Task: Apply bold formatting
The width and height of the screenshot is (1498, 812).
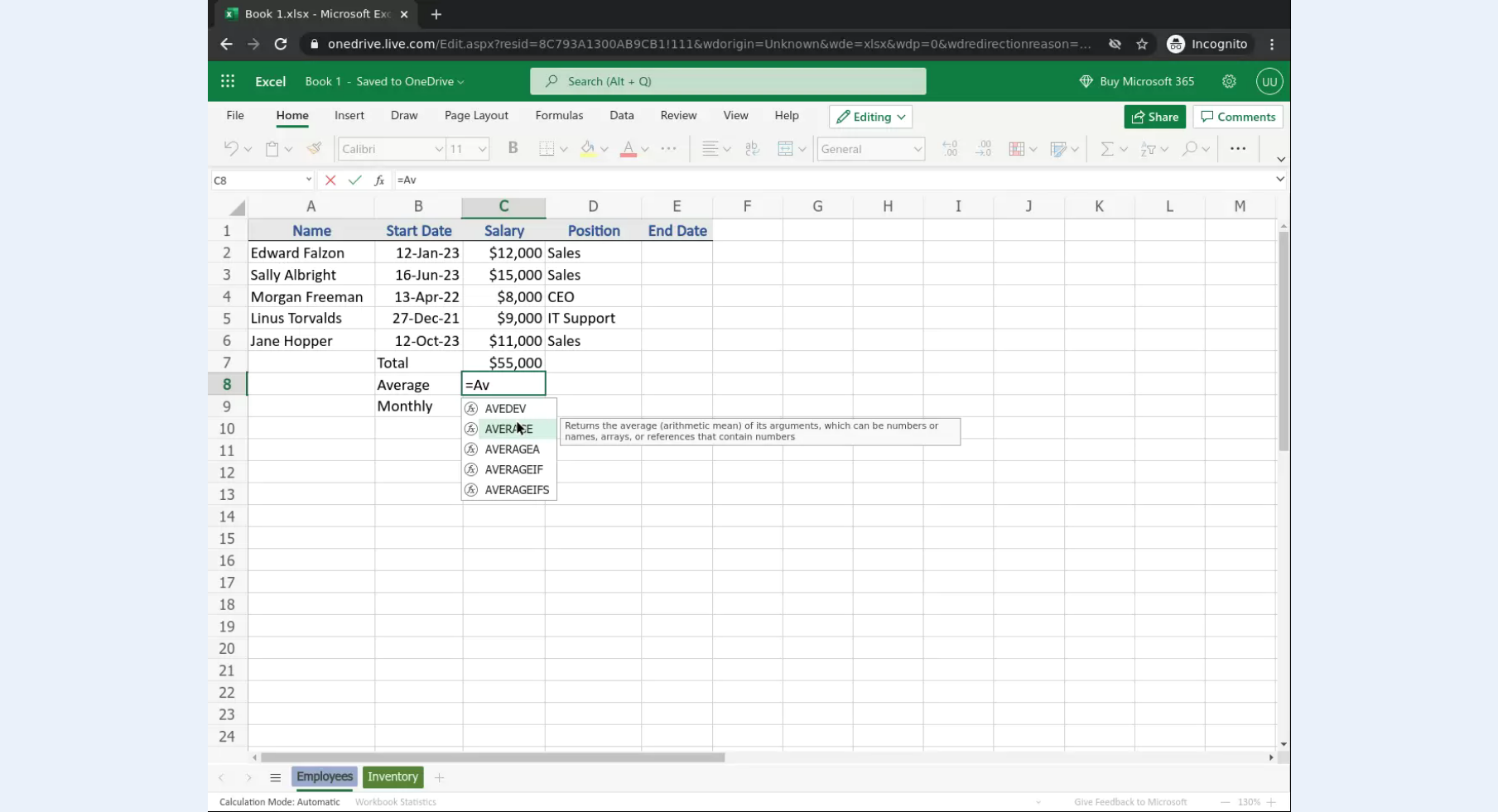Action: coord(513,148)
